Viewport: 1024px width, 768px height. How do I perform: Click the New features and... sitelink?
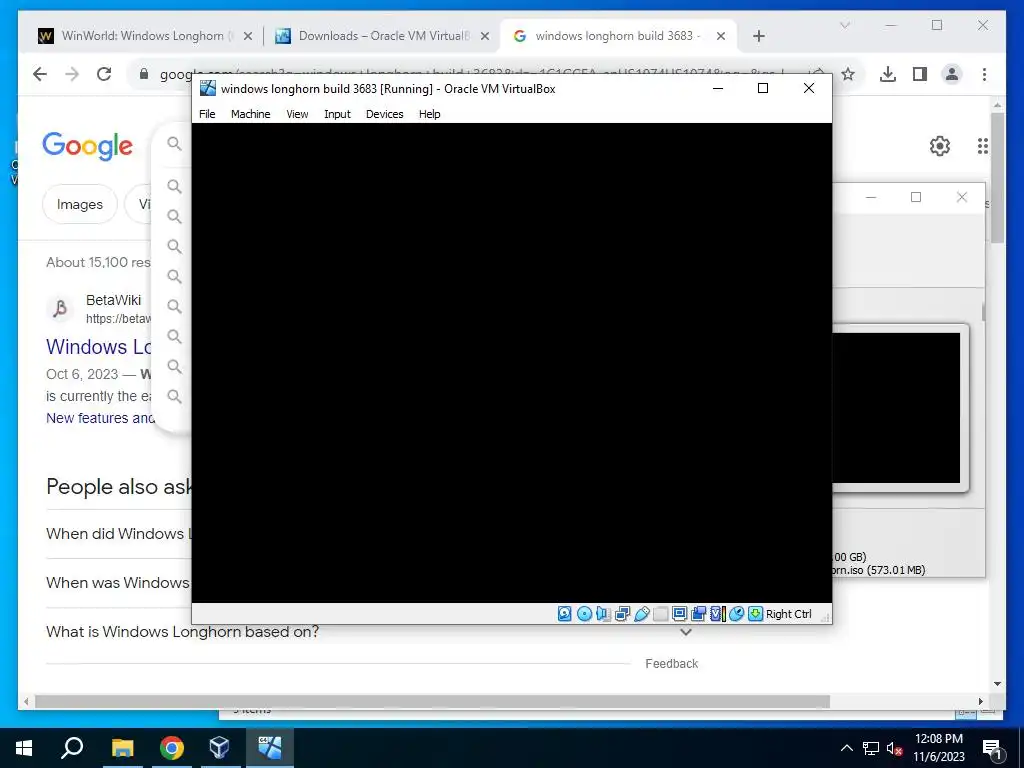pyautogui.click(x=100, y=418)
